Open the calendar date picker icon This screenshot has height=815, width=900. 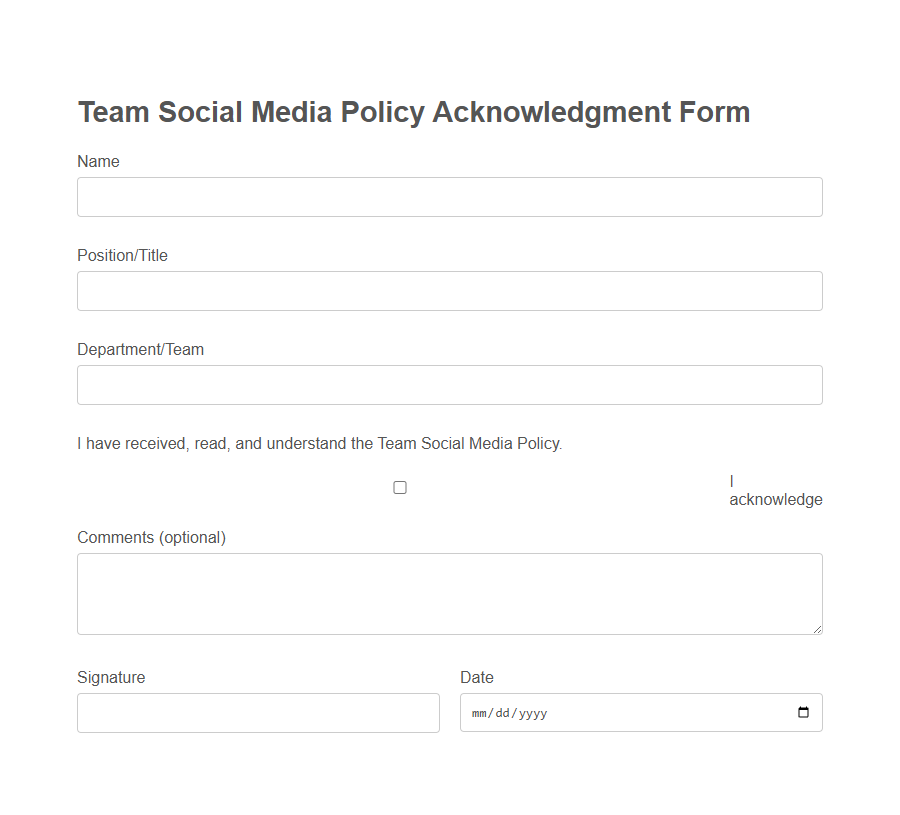(x=805, y=712)
